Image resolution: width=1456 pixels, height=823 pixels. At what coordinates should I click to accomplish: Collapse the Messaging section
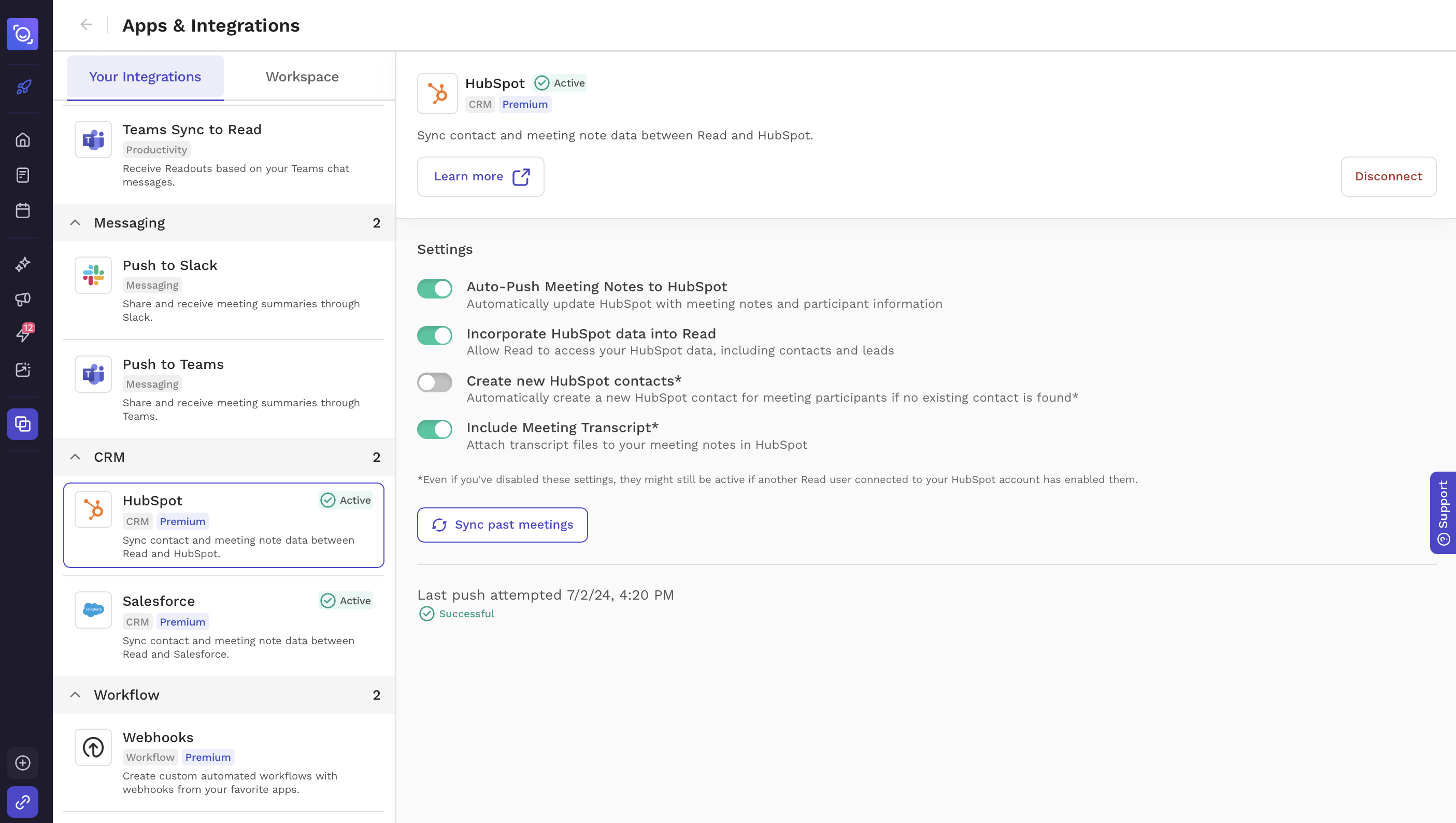pos(75,223)
